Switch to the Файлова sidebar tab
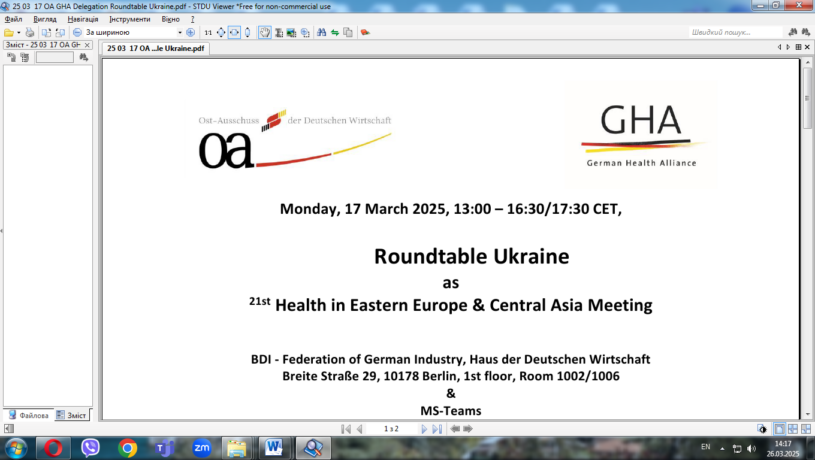Screen dimensions: 815x460 29,414
